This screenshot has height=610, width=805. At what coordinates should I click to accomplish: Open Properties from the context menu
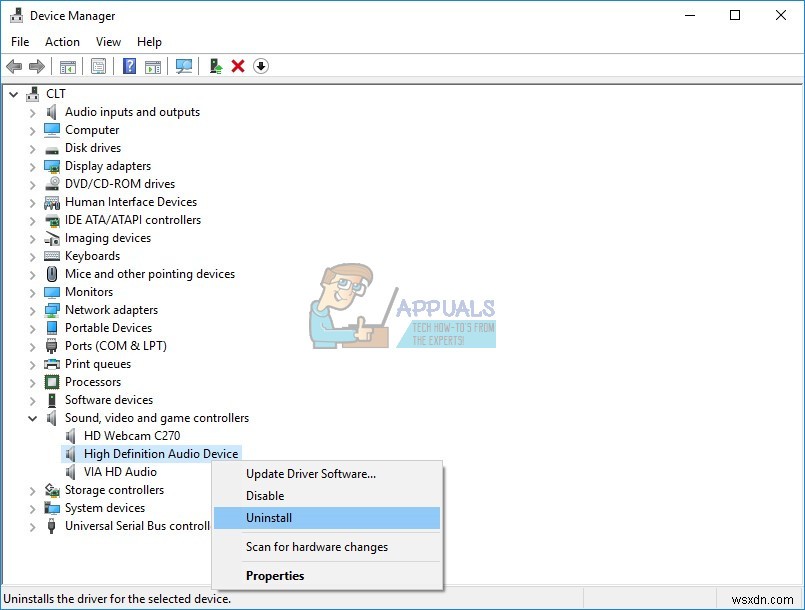pos(275,575)
